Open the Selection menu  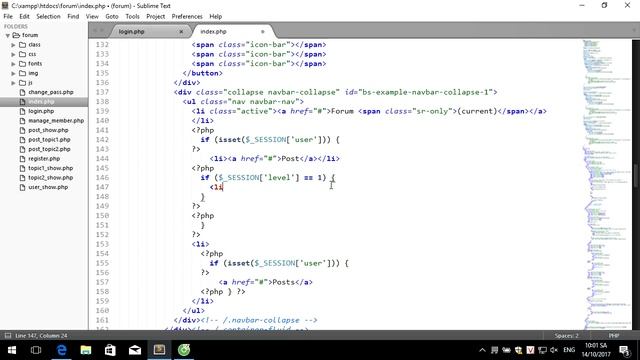click(48, 17)
